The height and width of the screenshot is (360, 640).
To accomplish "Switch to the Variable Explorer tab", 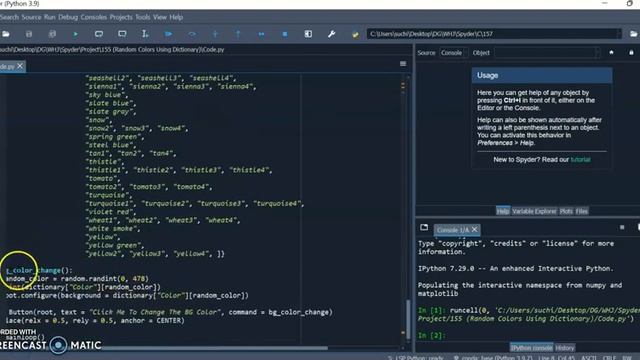I will (534, 211).
